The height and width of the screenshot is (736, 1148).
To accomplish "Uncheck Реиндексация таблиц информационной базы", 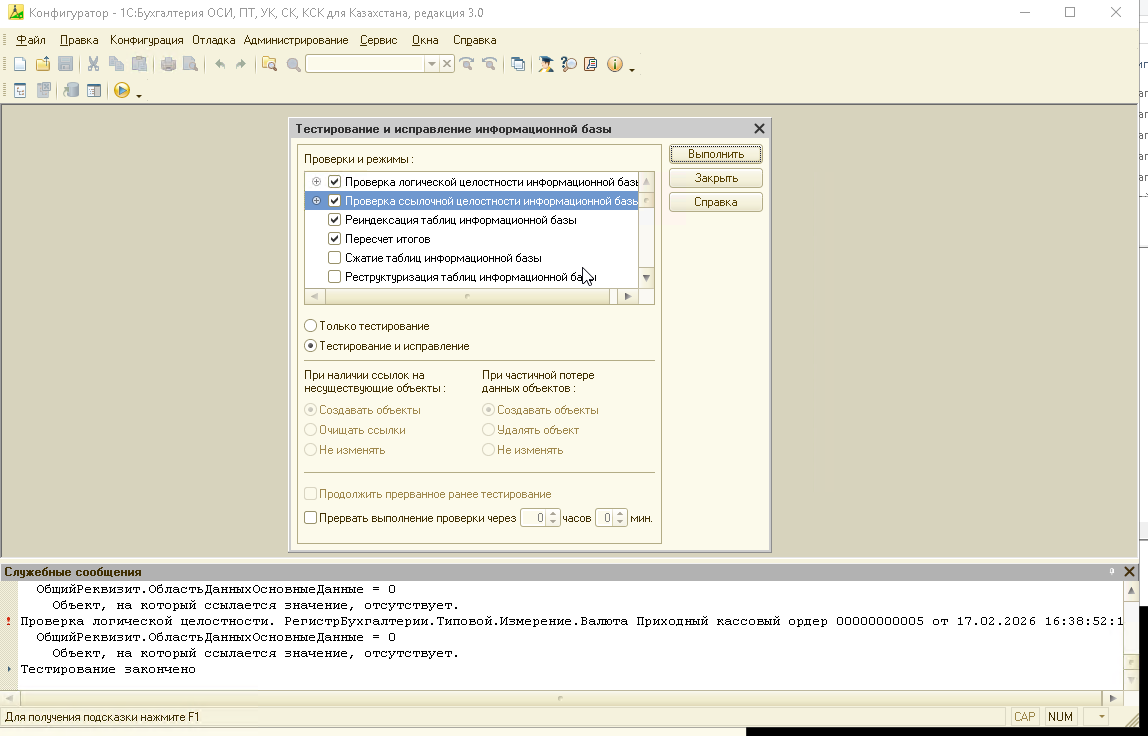I will [x=335, y=220].
